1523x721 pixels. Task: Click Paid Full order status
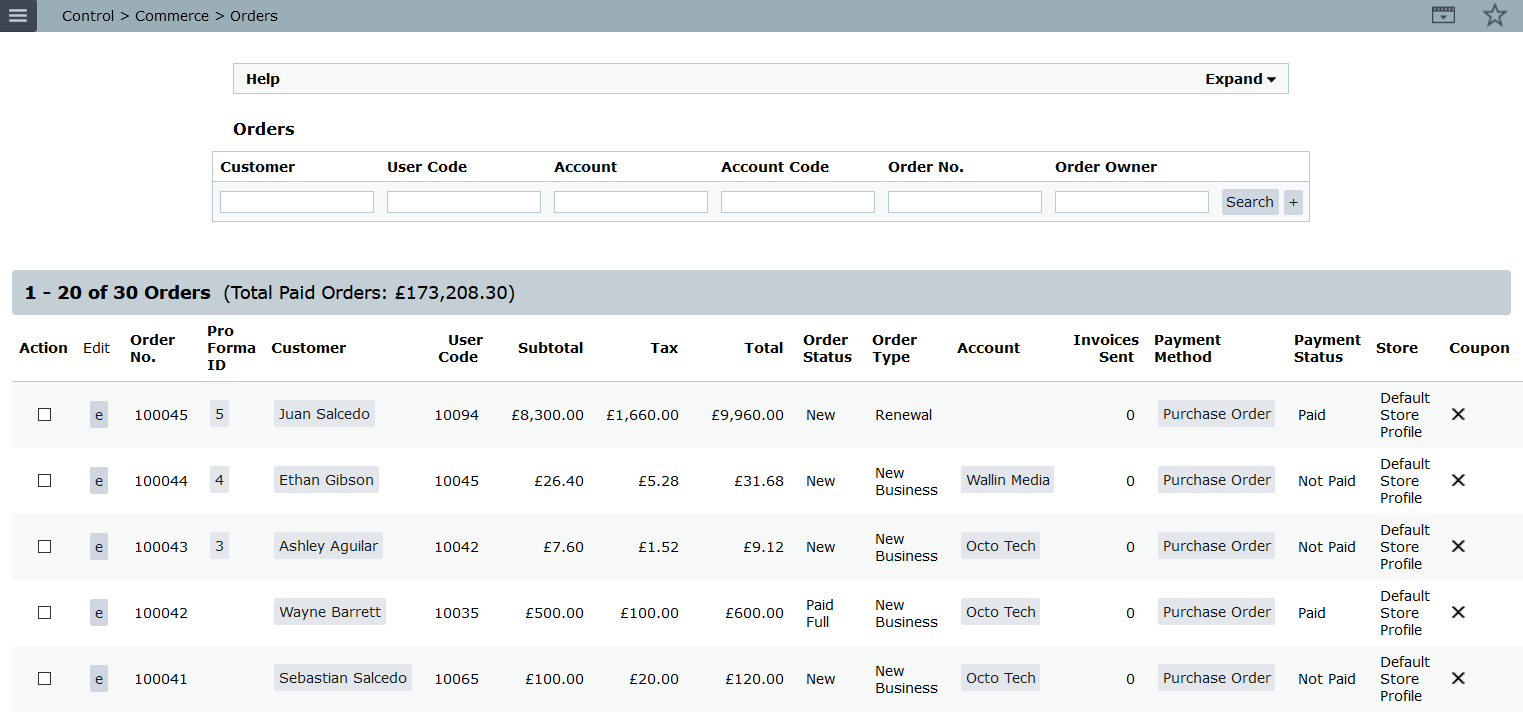(x=820, y=613)
